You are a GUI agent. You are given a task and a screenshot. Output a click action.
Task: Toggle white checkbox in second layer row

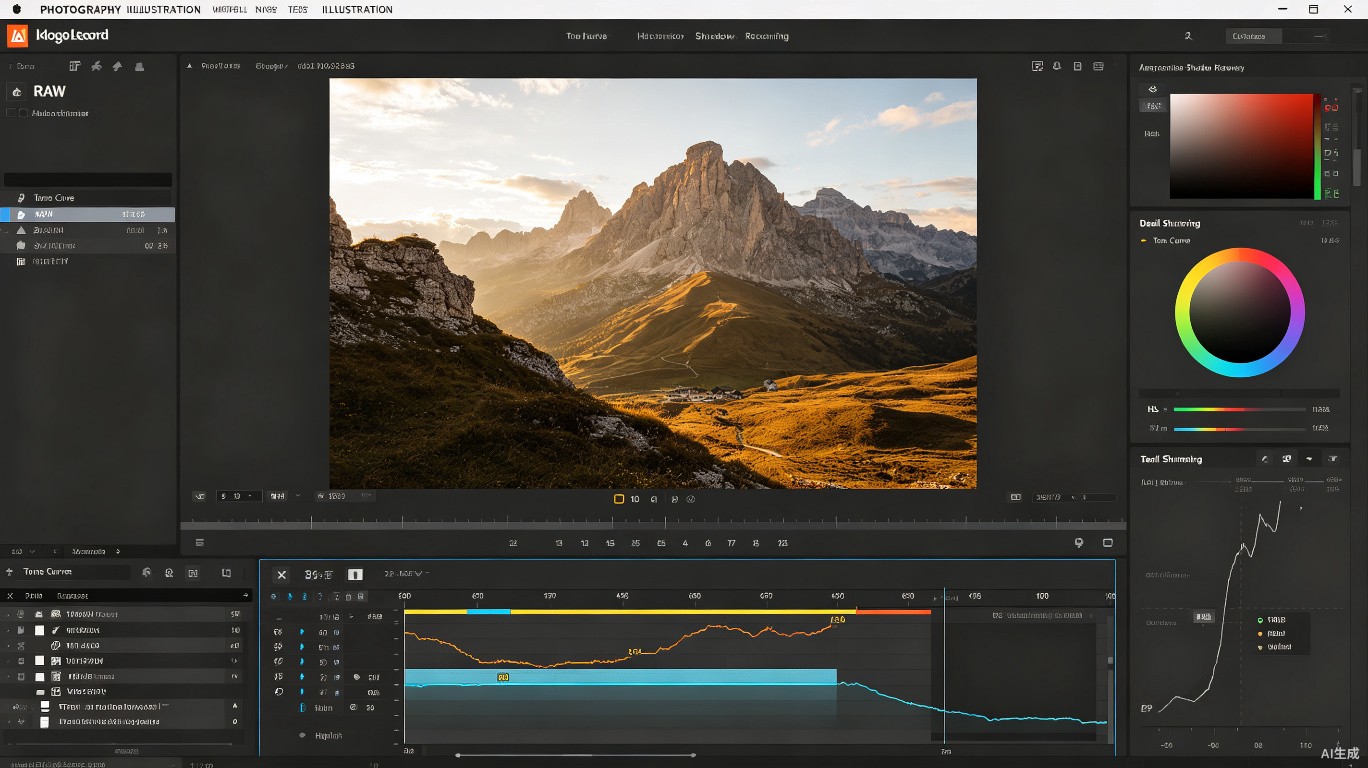(40, 631)
